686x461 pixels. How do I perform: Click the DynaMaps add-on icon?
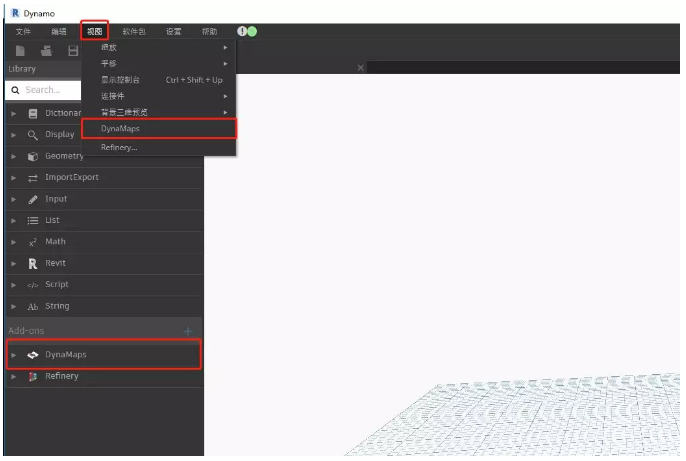33,355
